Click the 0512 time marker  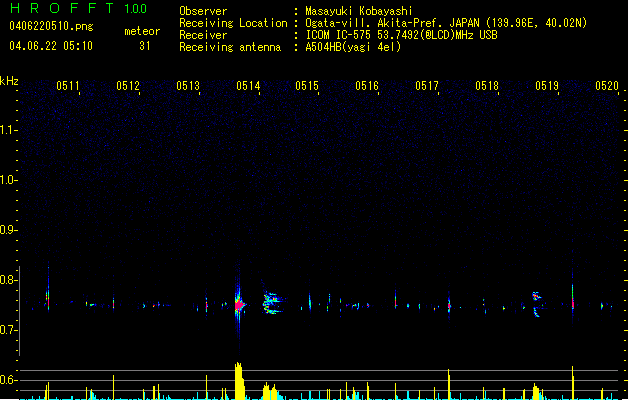128,86
